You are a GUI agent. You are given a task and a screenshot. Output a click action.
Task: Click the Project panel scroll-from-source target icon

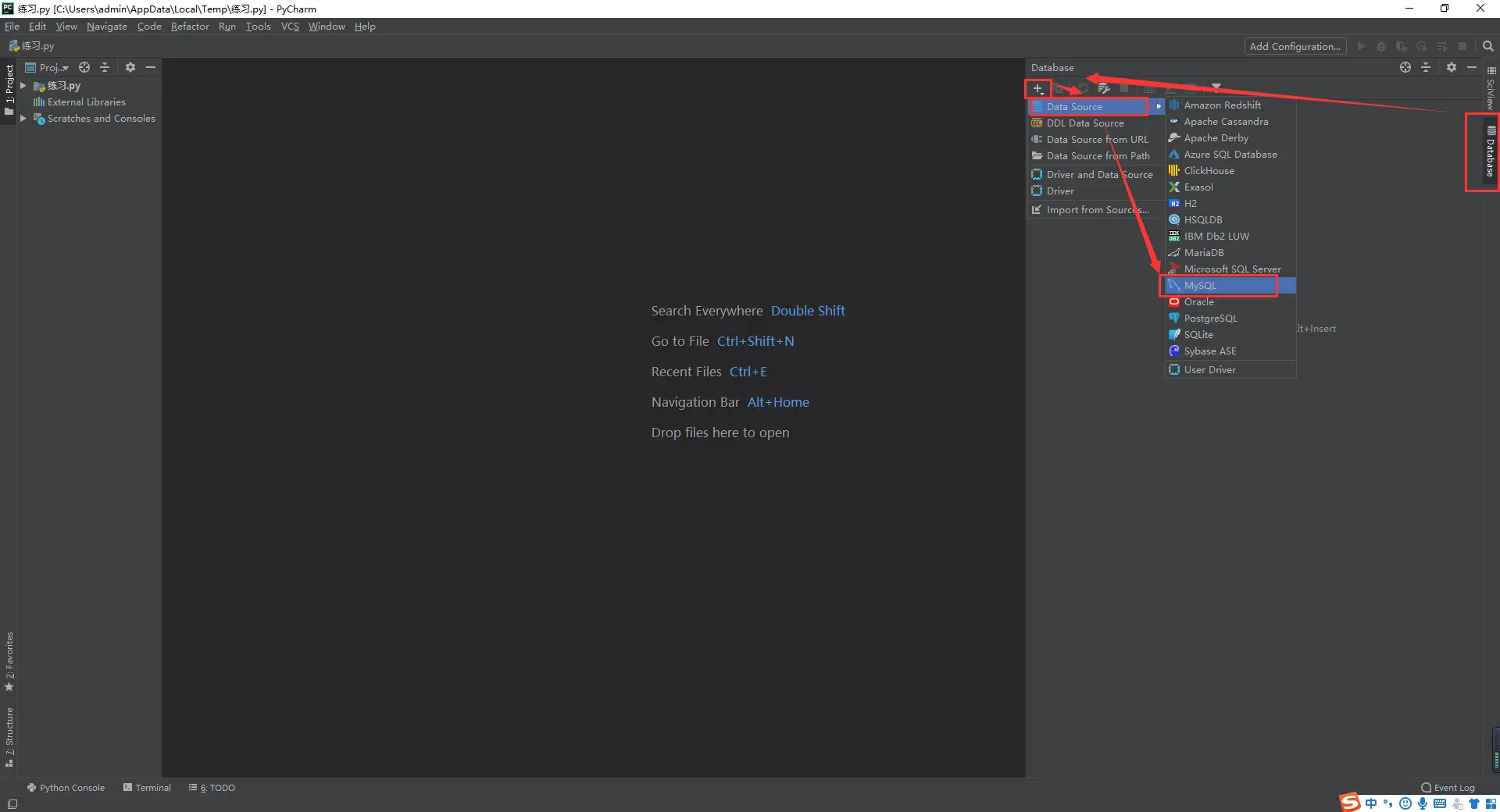coord(84,67)
